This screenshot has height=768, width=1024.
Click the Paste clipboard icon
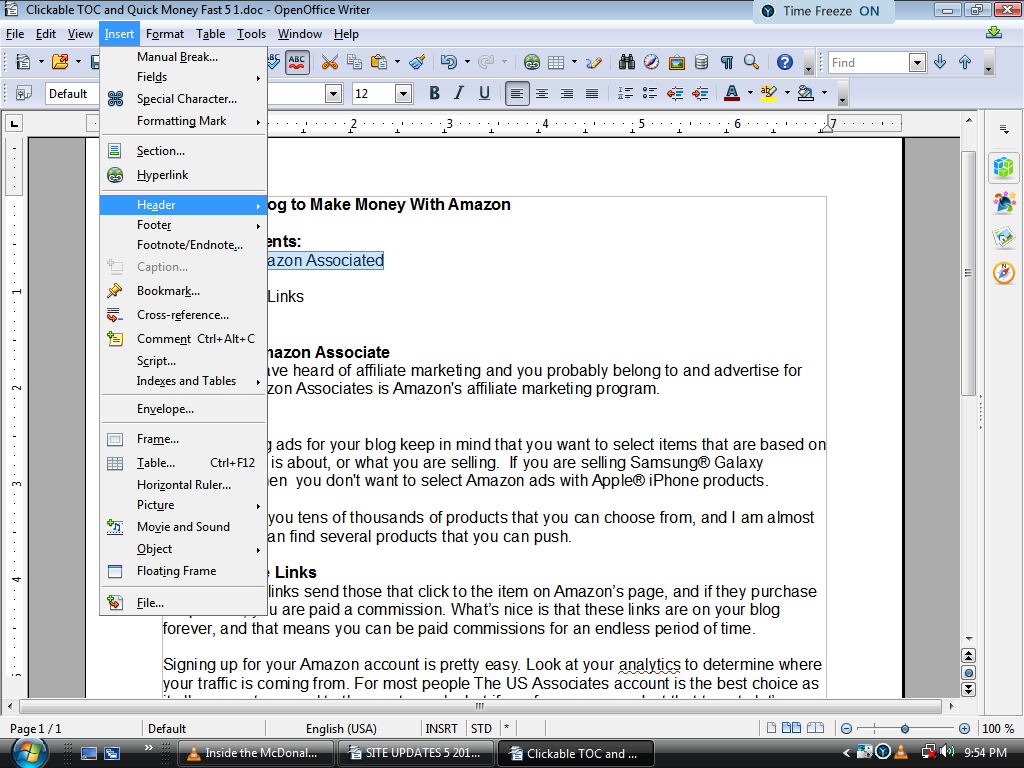pyautogui.click(x=379, y=62)
